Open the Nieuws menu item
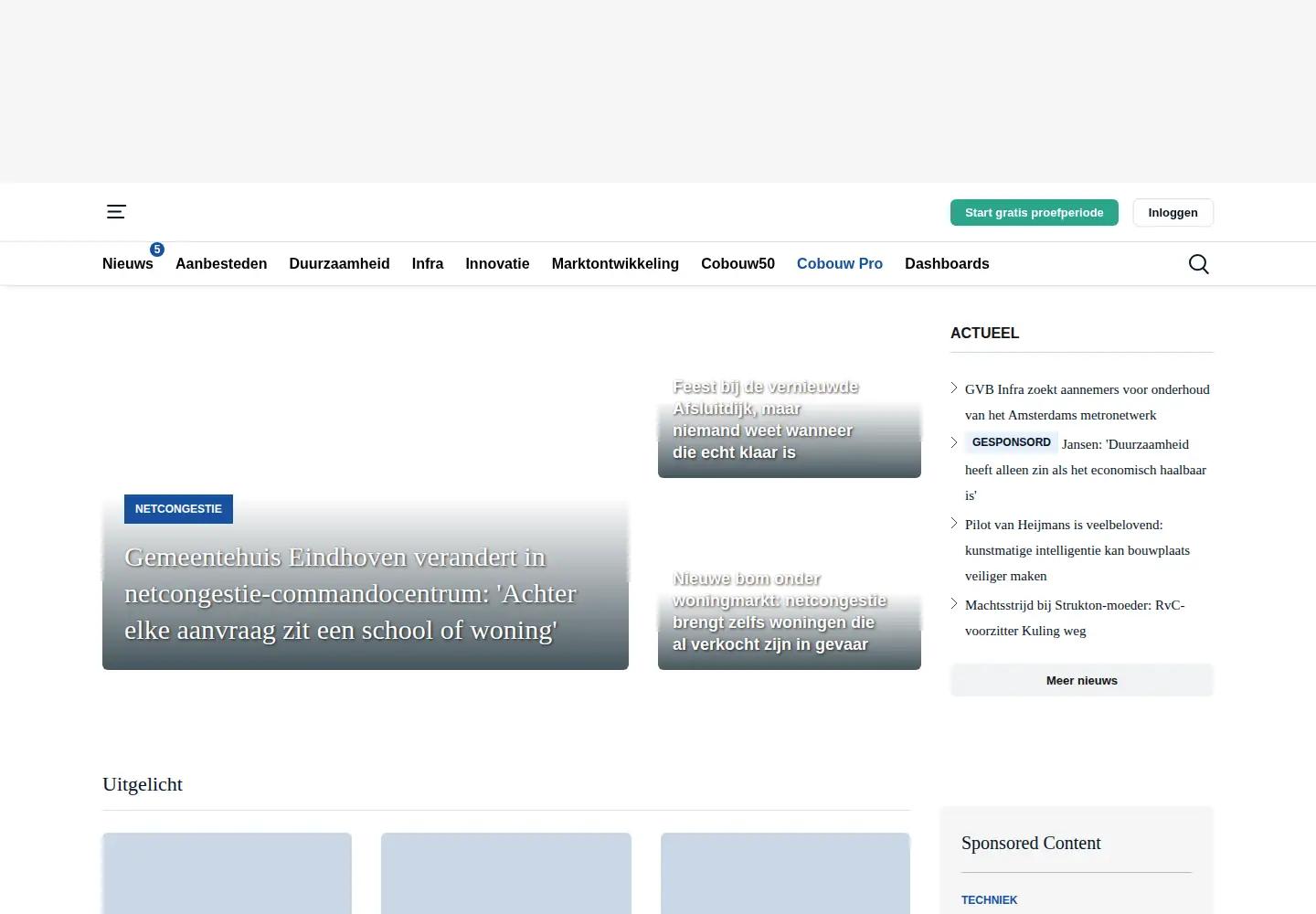Screen dimensions: 1316x914 point(128,264)
